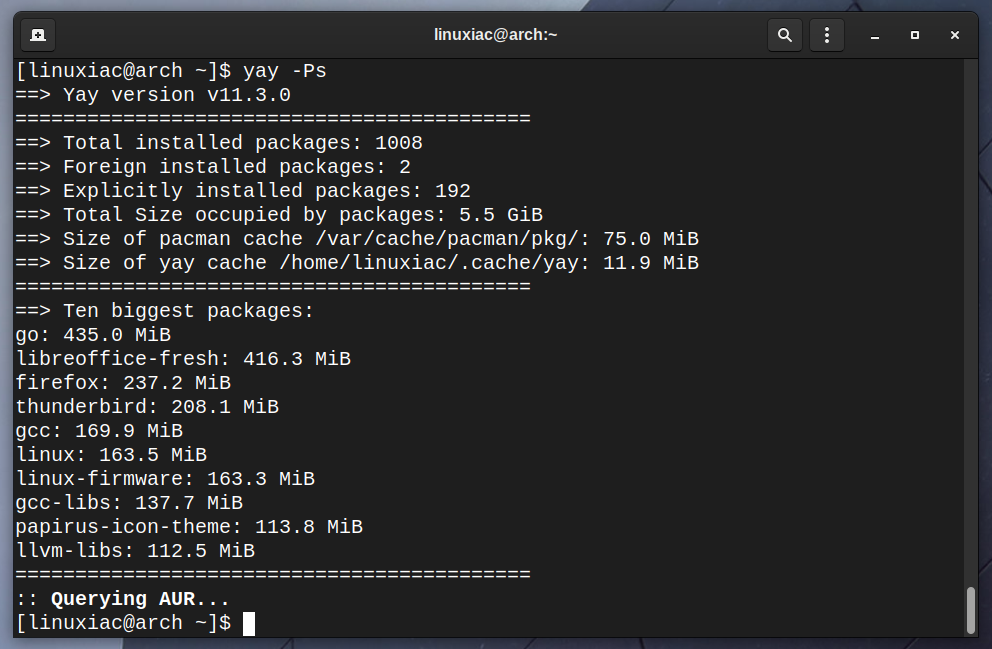This screenshot has height=649, width=992.
Task: Click the Total installed packages line
Action: coord(219,143)
